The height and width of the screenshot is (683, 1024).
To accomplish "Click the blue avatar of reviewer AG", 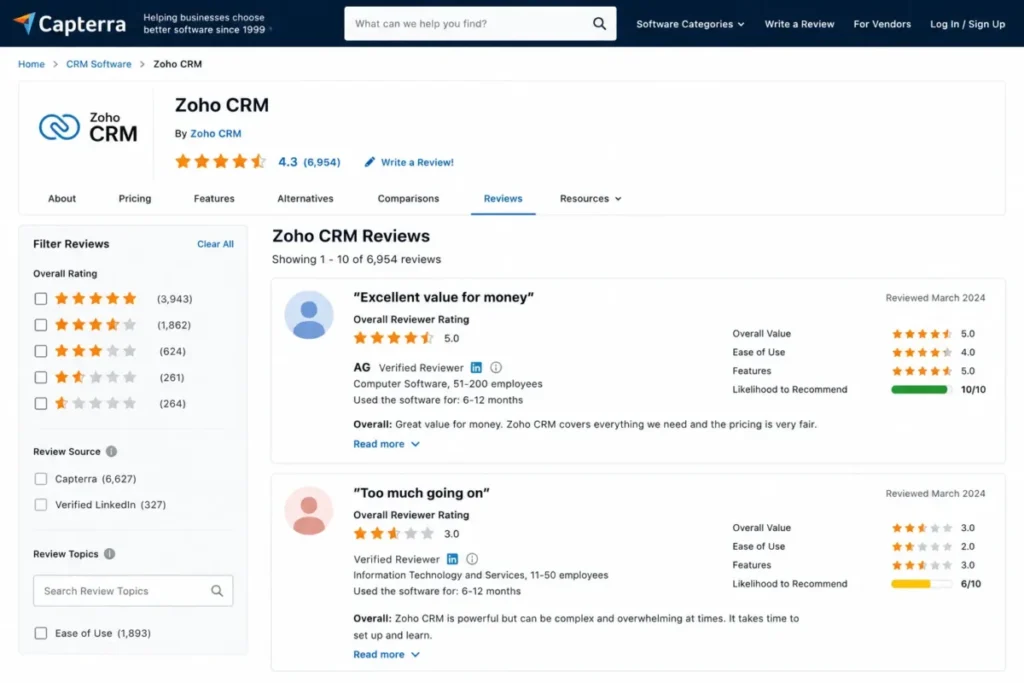I will coord(309,315).
